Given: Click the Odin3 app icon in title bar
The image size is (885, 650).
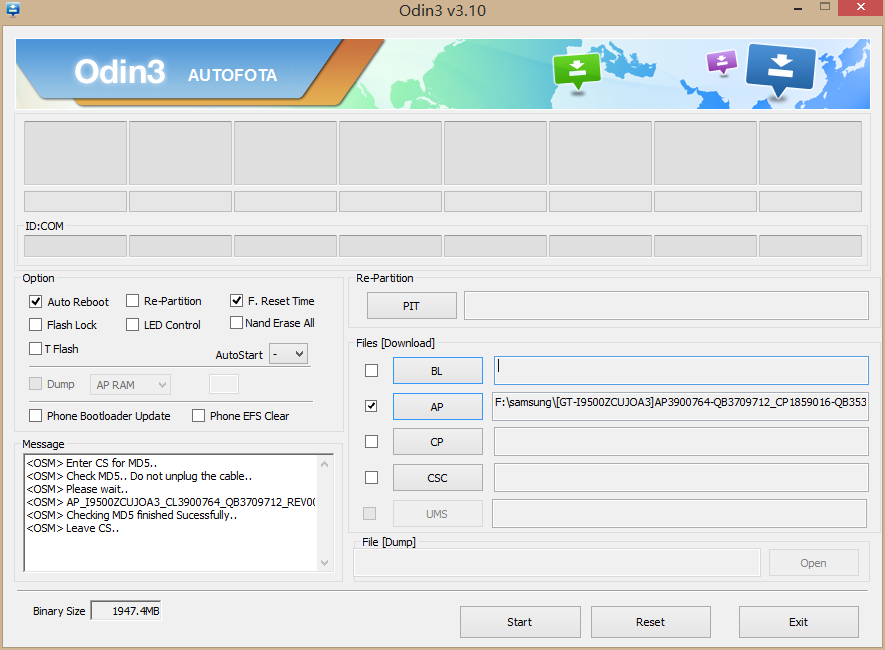Looking at the screenshot, I should pyautogui.click(x=12, y=9).
